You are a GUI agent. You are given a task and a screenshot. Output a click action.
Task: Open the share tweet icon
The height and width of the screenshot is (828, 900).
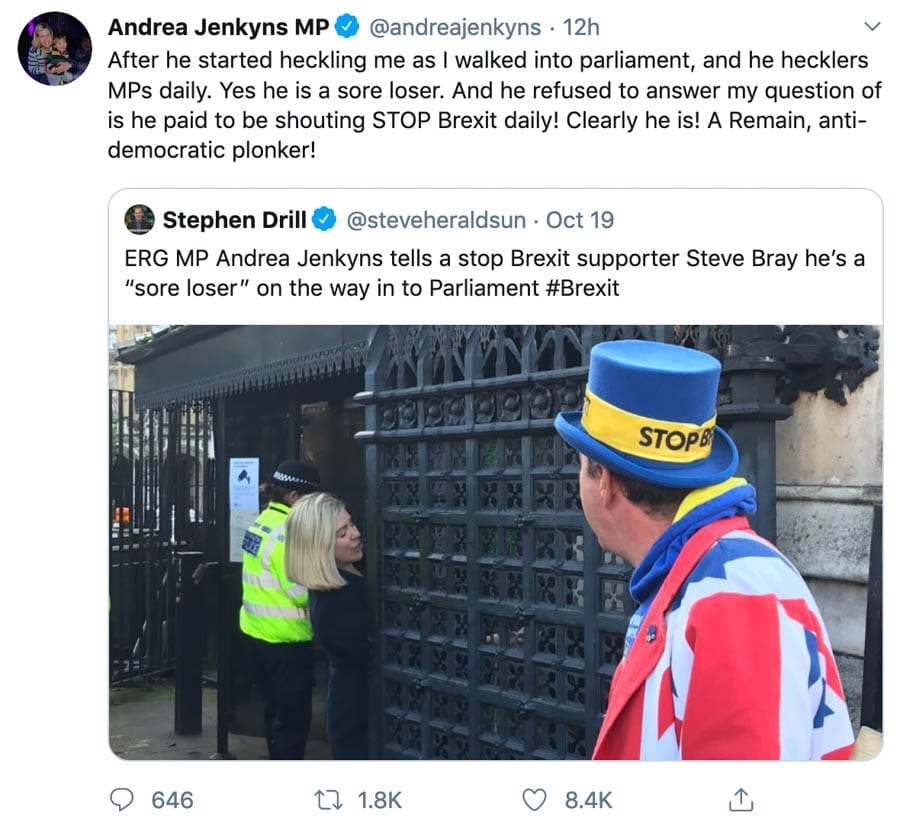coord(741,799)
